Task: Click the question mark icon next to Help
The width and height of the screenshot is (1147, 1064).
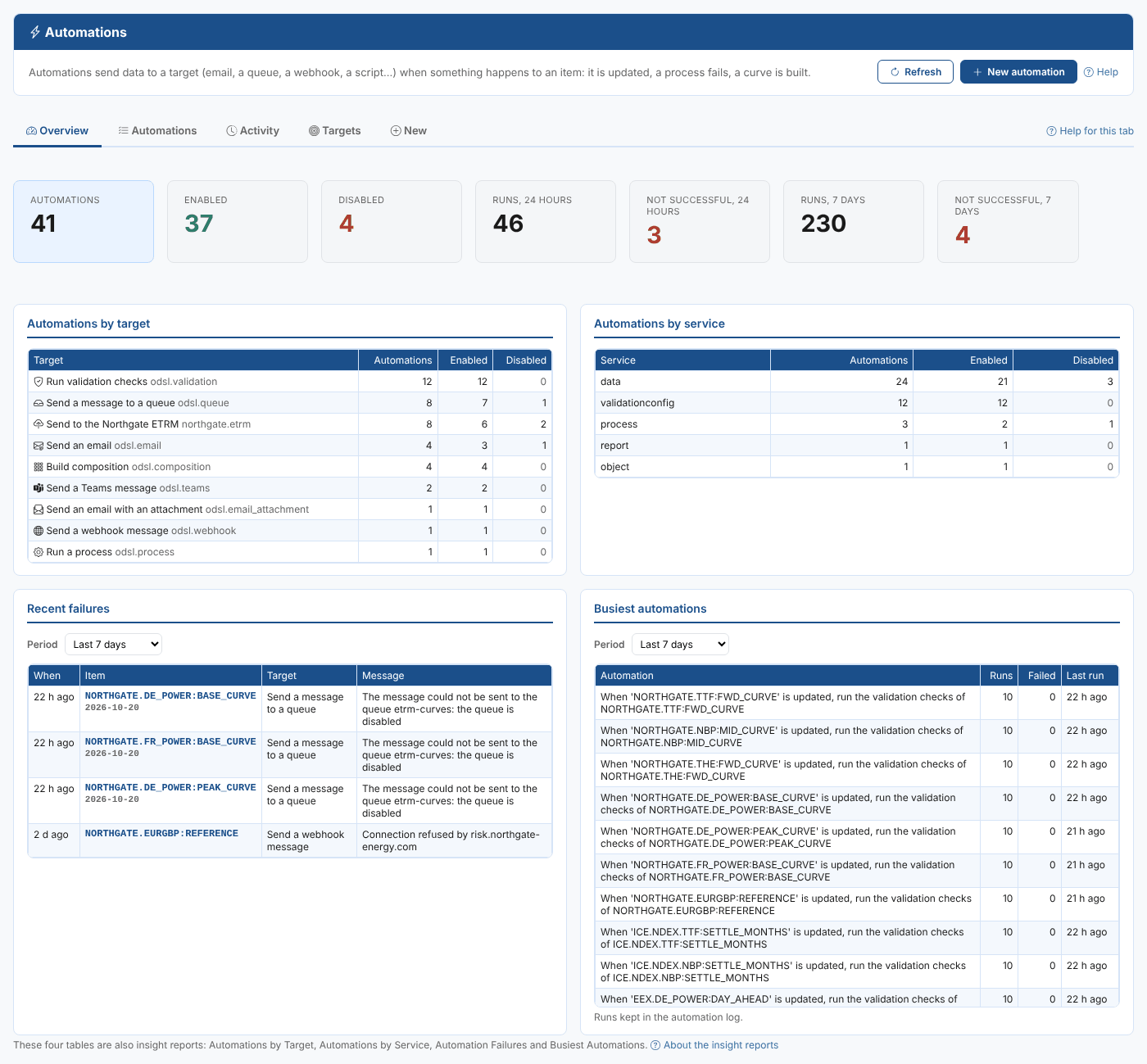Action: click(x=1089, y=72)
